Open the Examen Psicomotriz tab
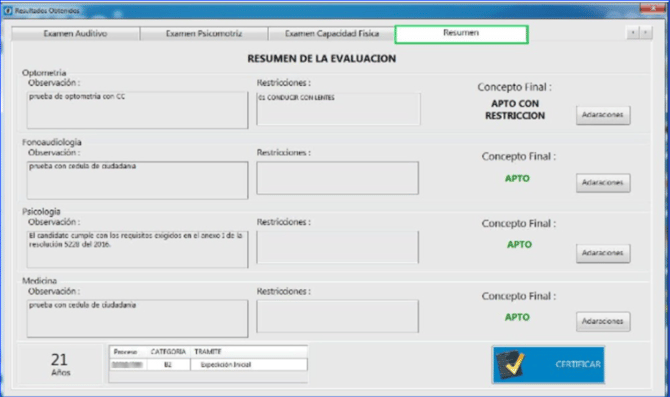This screenshot has height=397, width=670. coord(204,34)
